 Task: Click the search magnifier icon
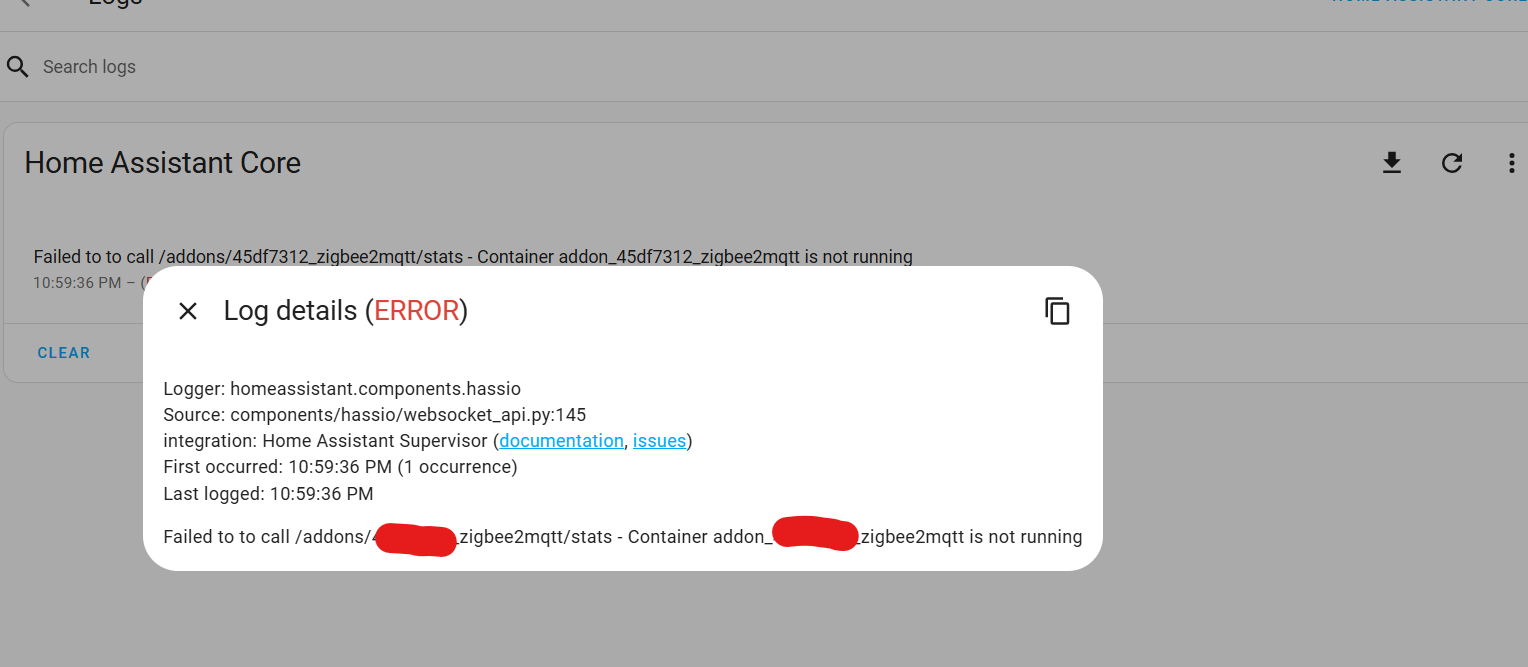17,66
